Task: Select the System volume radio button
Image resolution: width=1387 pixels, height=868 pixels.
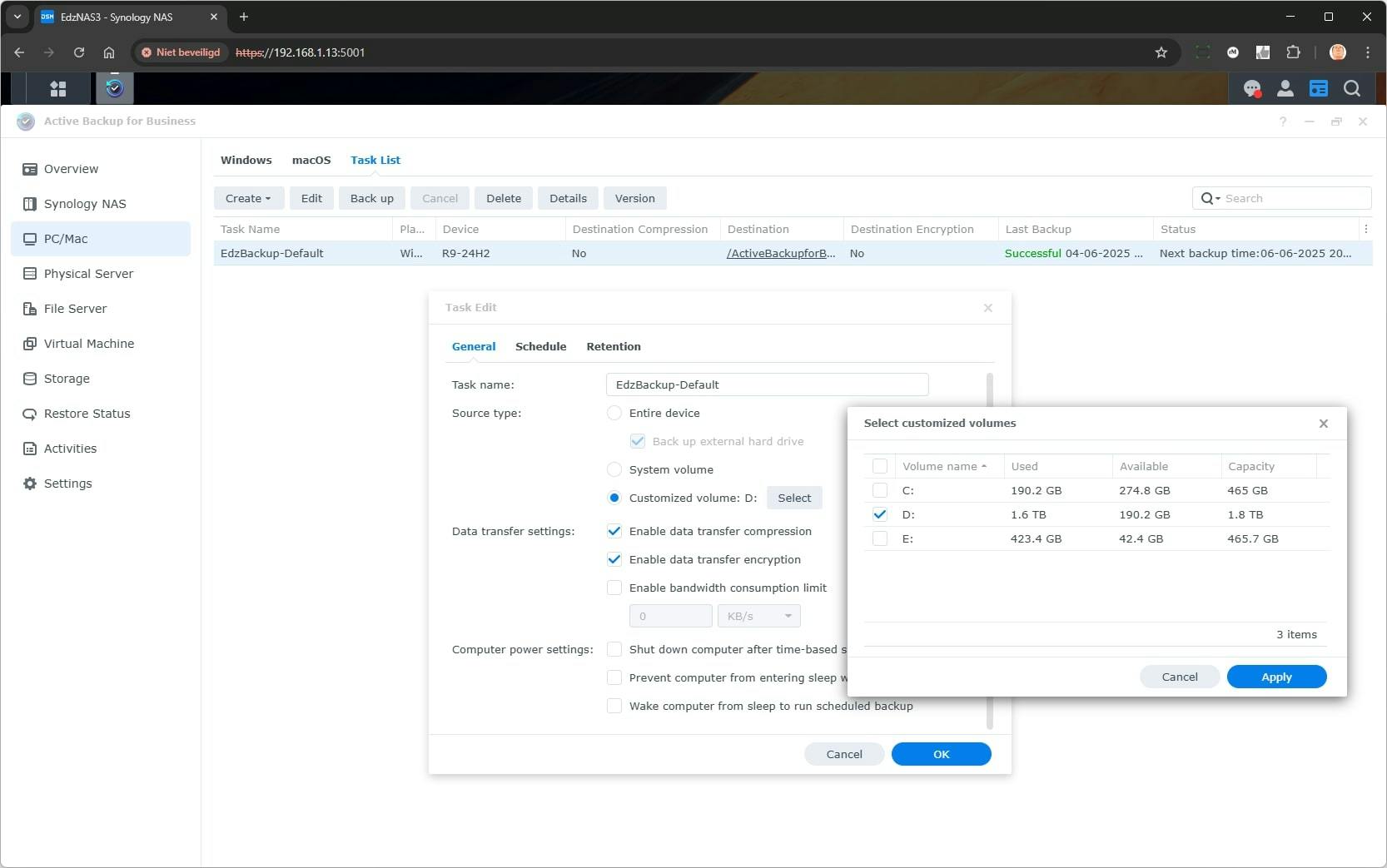Action: pyautogui.click(x=614, y=469)
